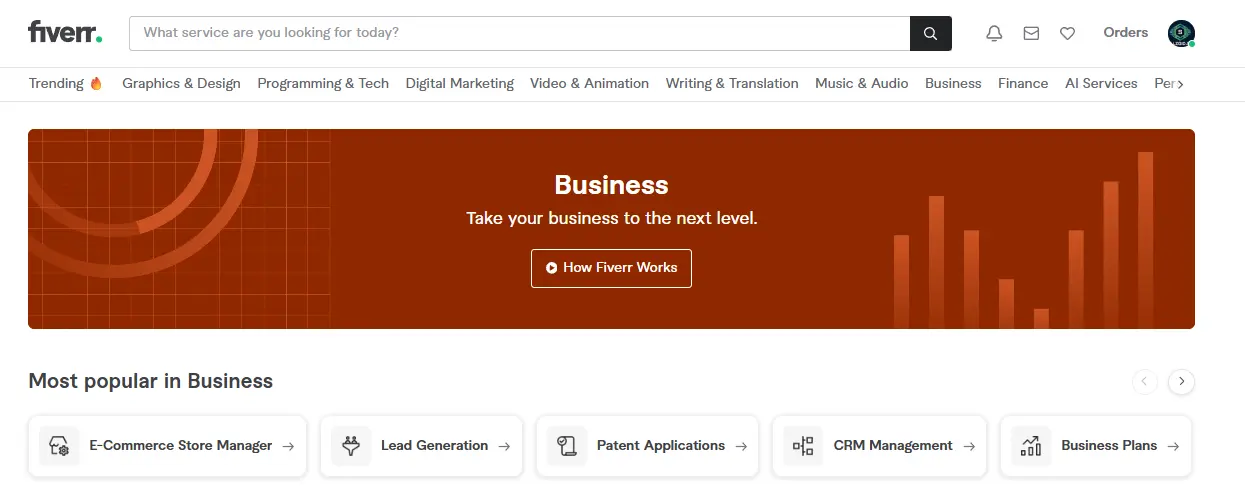Click the Trending flame icon
The image size is (1245, 501).
[x=96, y=83]
